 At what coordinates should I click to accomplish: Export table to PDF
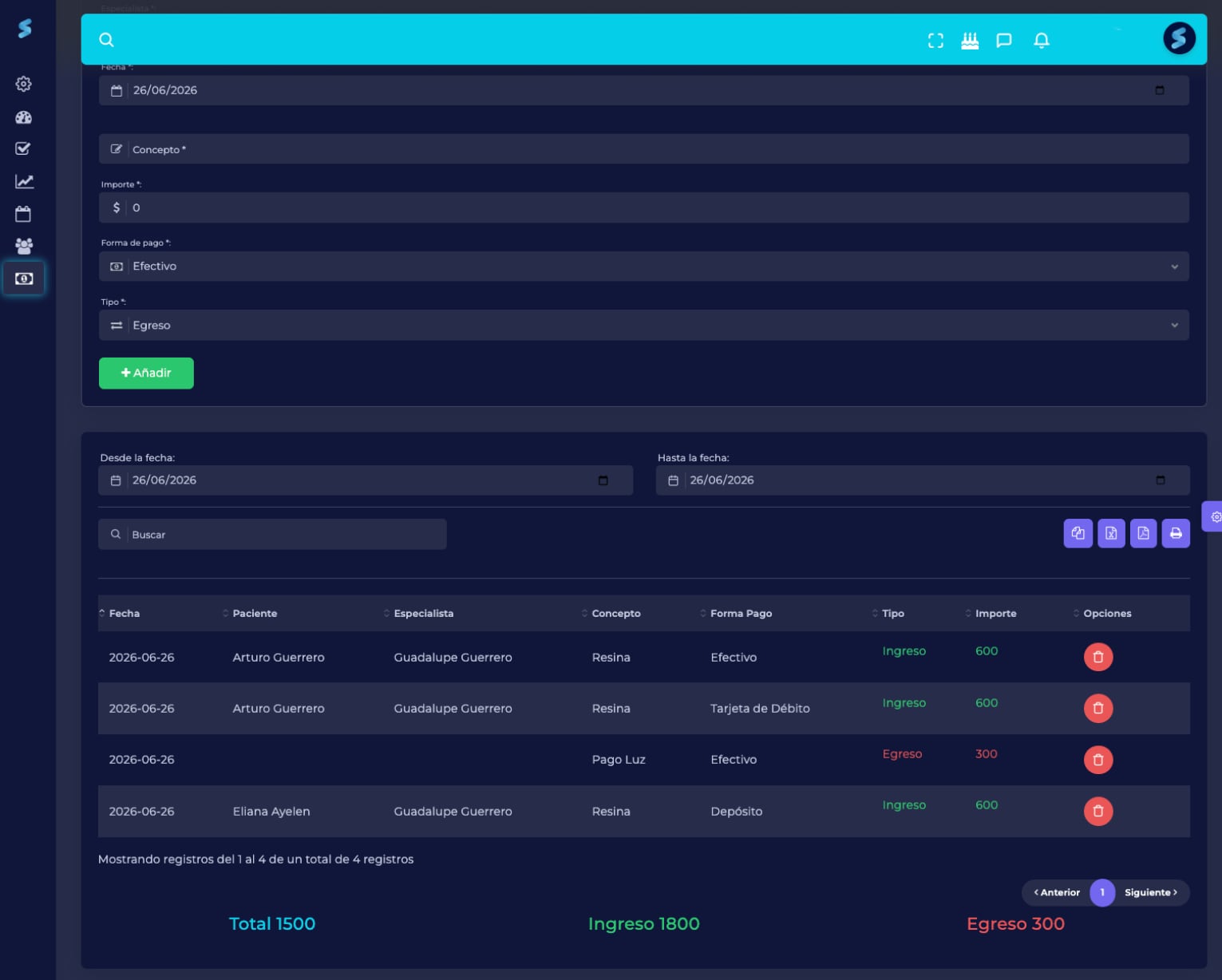click(1143, 533)
